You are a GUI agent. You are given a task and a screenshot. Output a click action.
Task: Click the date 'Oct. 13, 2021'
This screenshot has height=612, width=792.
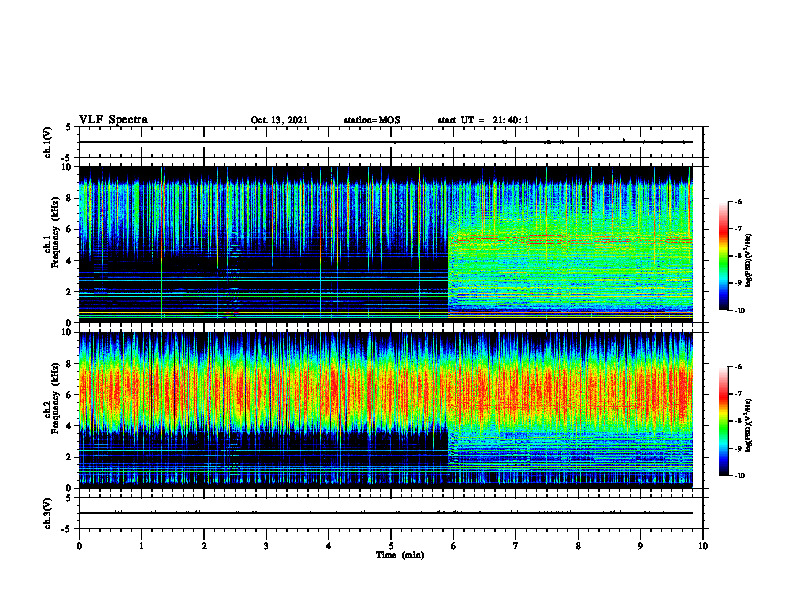(x=279, y=120)
